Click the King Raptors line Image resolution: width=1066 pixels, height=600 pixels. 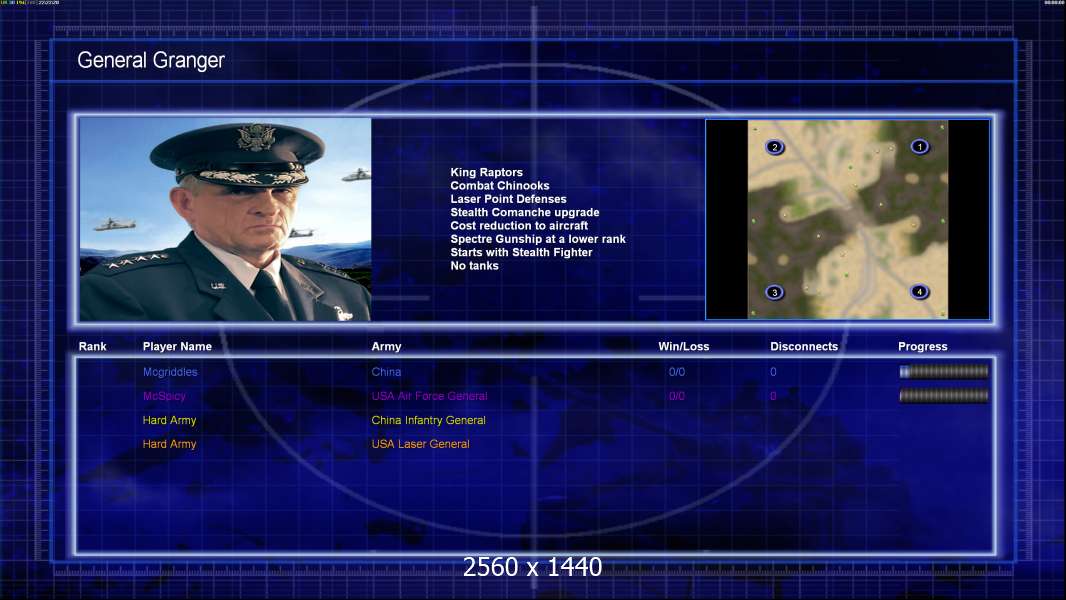tap(486, 173)
